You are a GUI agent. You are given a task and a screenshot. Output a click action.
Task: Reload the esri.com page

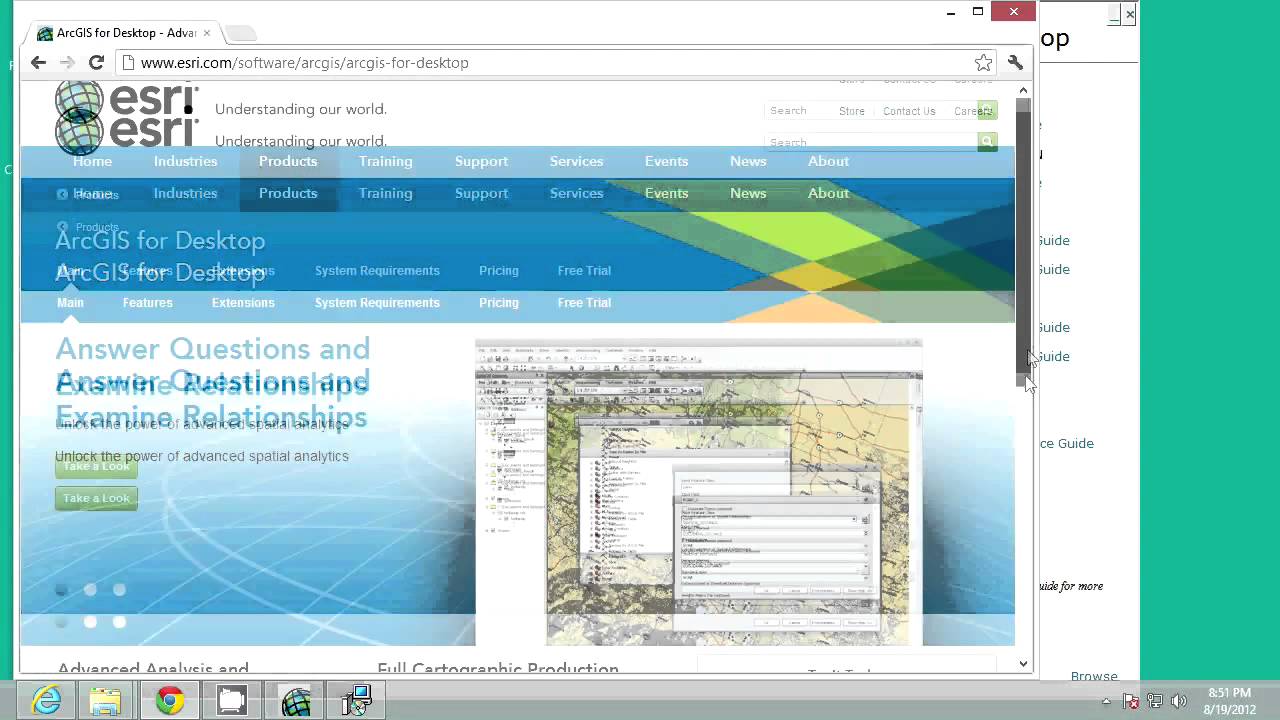(96, 62)
